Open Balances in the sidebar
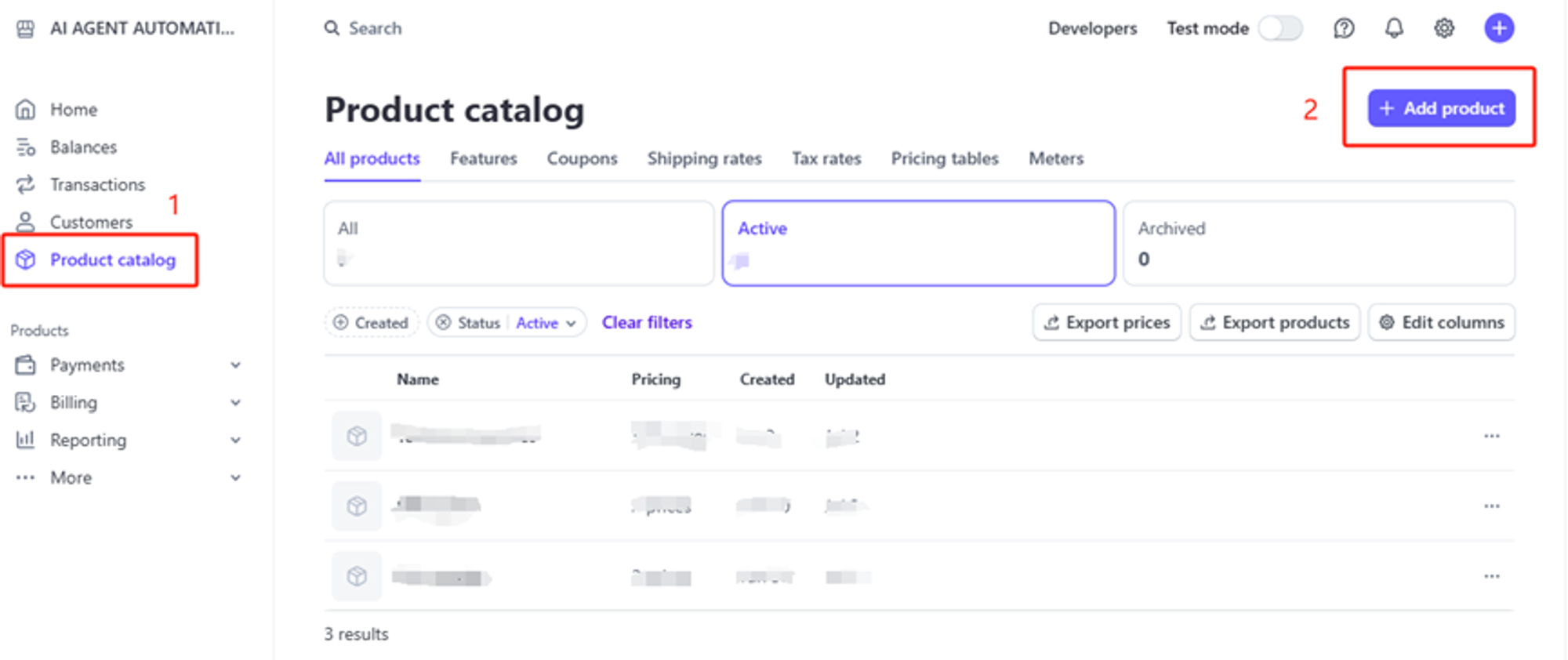The image size is (1568, 660). pos(83,147)
